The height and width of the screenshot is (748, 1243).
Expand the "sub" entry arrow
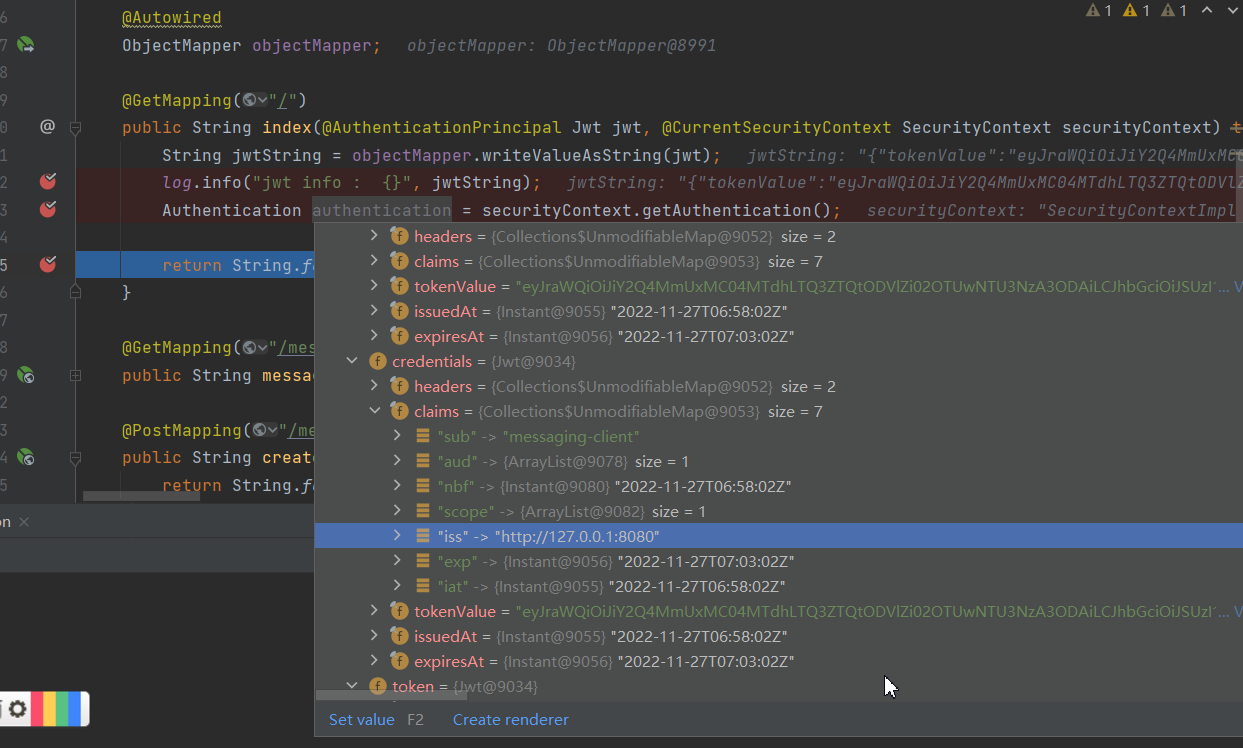coord(397,436)
